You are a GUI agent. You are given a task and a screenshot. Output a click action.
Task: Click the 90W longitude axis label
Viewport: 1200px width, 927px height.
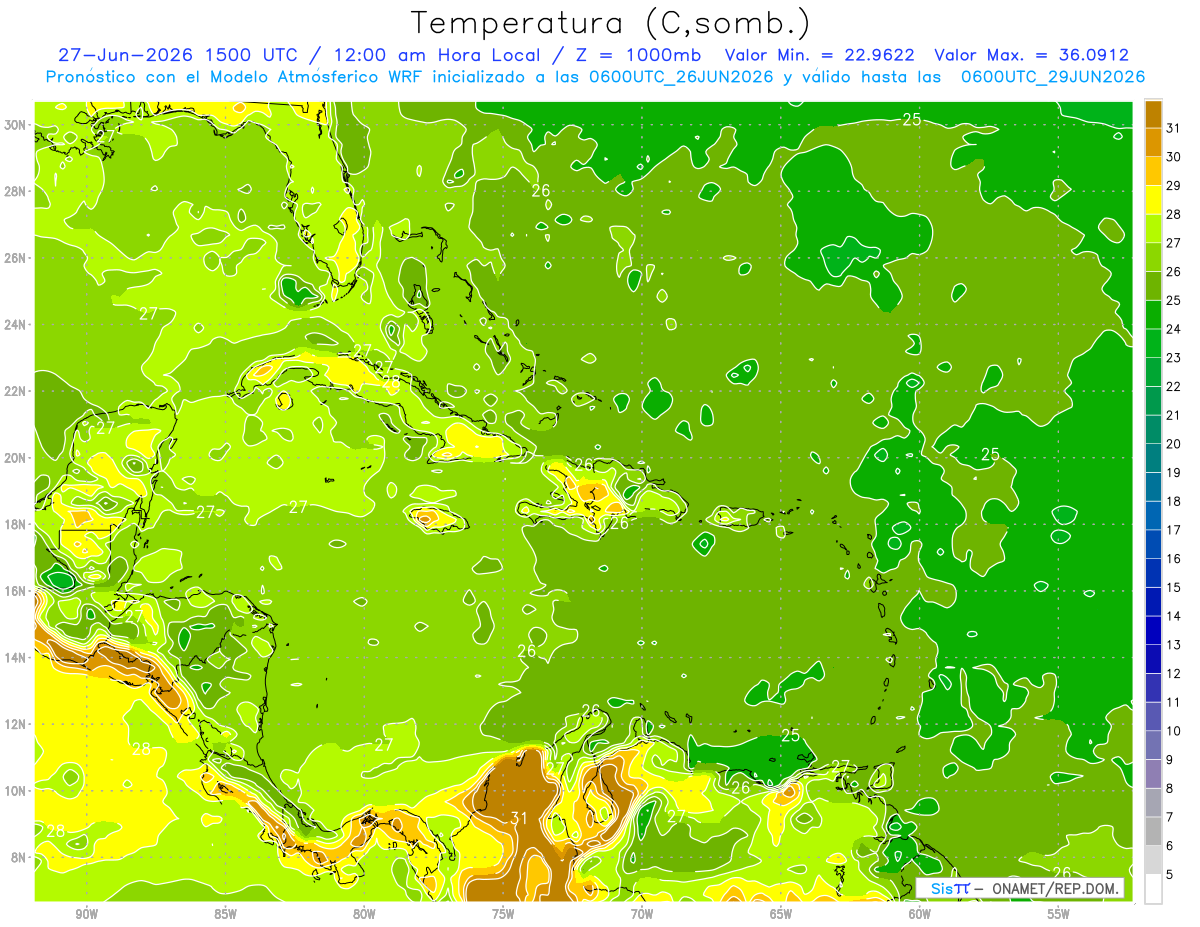[x=86, y=914]
